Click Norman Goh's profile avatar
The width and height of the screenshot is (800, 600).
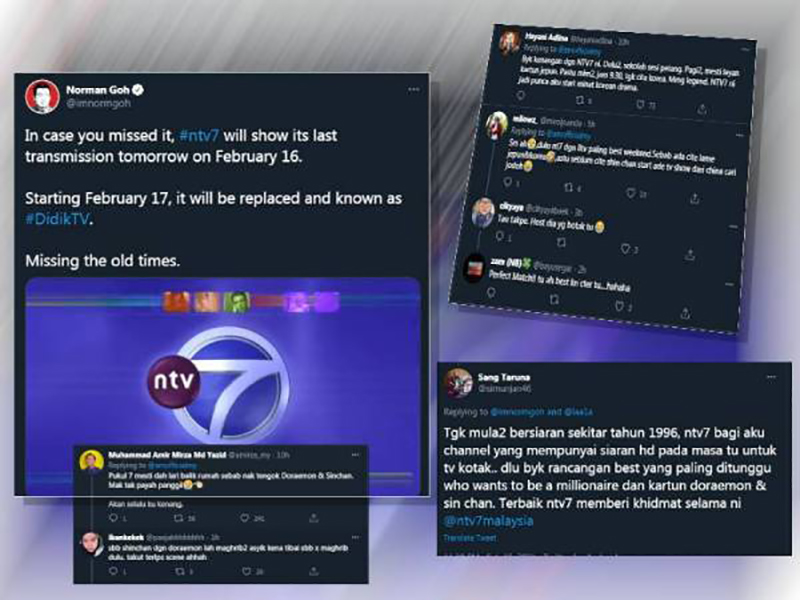coord(42,96)
